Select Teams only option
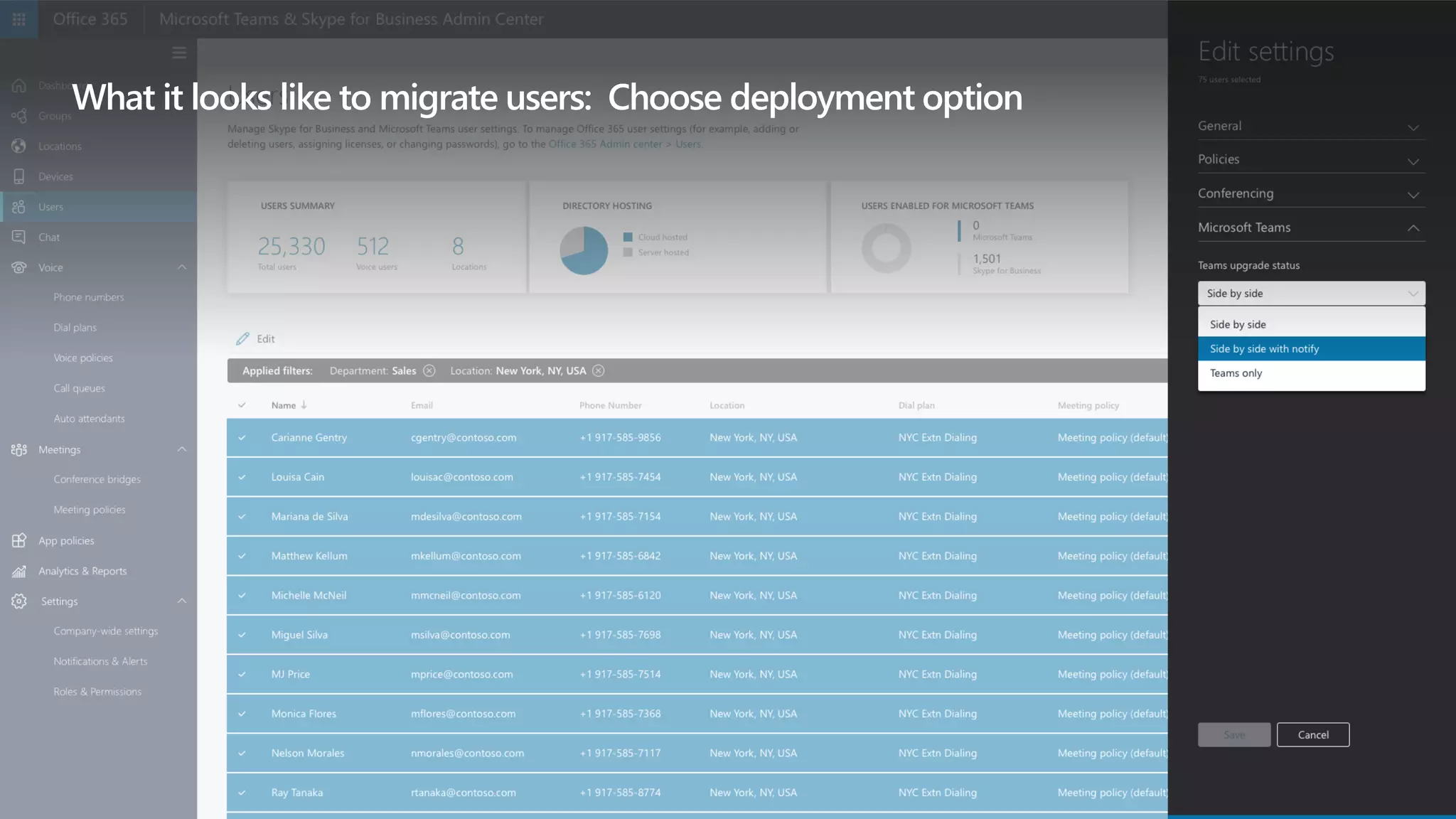1456x819 pixels. pyautogui.click(x=1311, y=373)
